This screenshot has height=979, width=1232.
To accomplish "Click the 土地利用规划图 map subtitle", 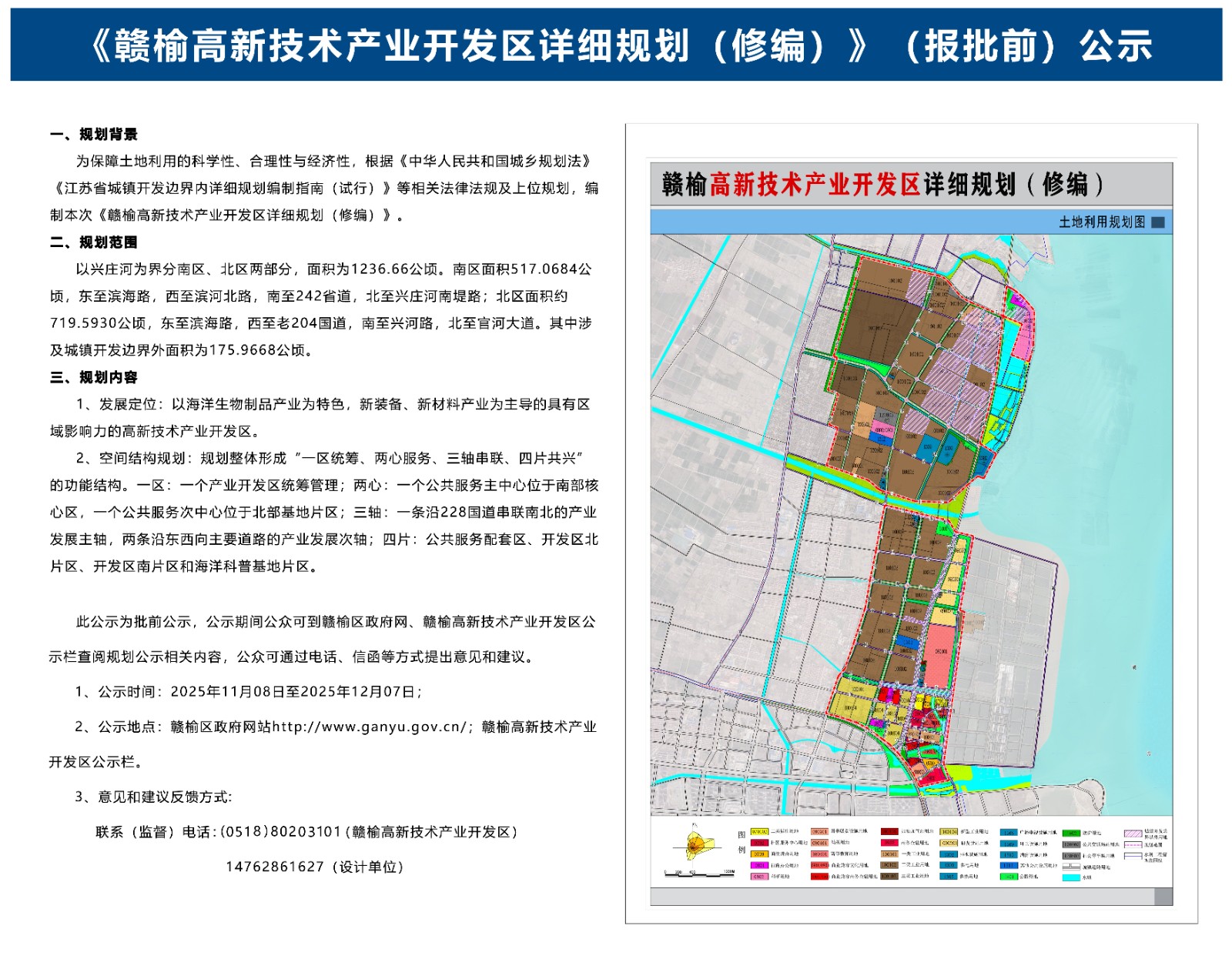I will [x=1101, y=222].
